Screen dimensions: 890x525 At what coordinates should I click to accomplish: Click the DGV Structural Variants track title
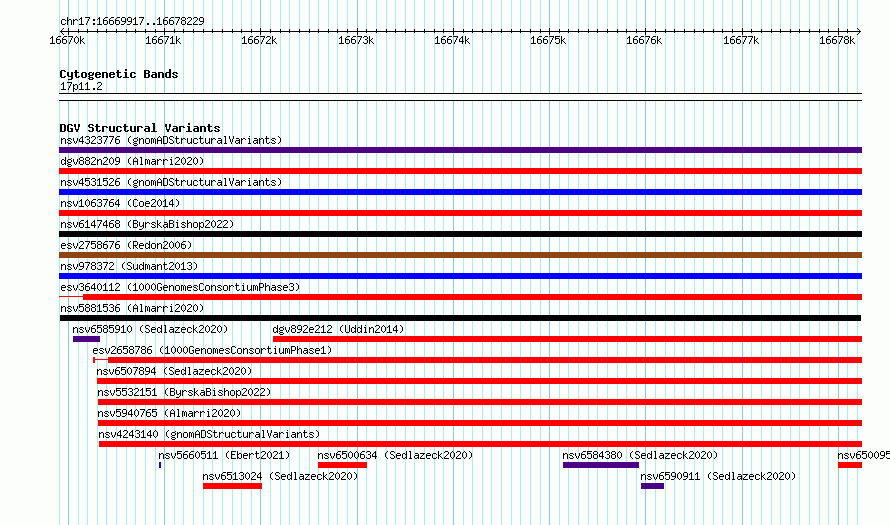pyautogui.click(x=140, y=128)
